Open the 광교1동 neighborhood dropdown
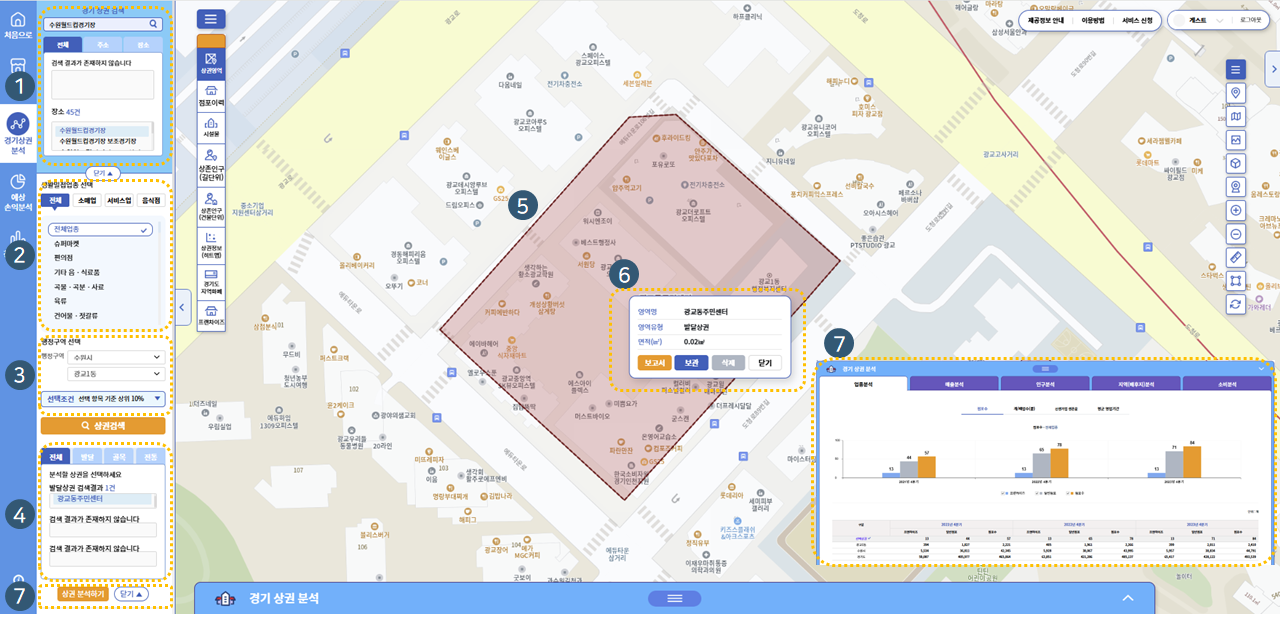The height and width of the screenshot is (624, 1281). (x=115, y=374)
